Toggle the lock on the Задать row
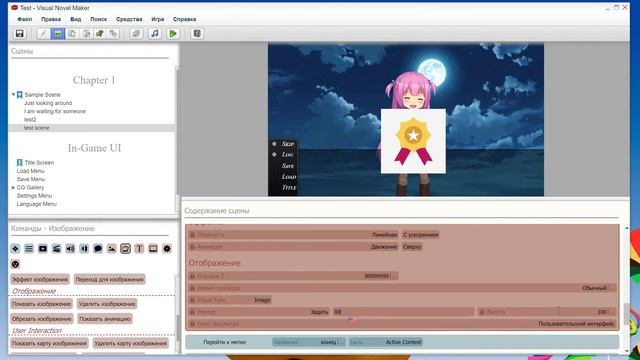The image size is (640, 360). coord(192,312)
